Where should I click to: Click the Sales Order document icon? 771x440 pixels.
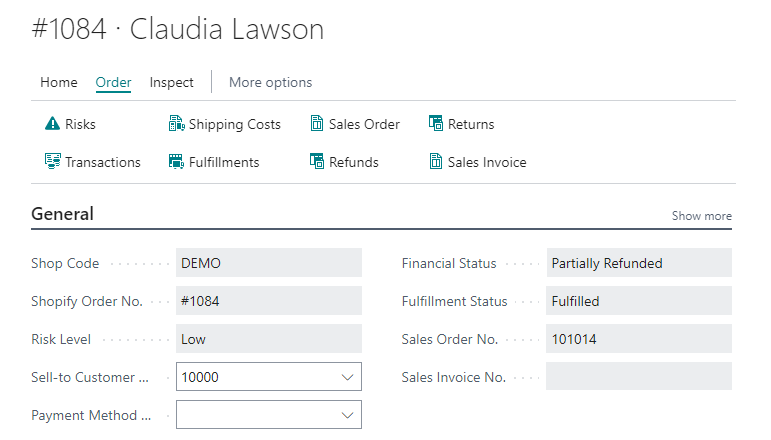pos(317,124)
